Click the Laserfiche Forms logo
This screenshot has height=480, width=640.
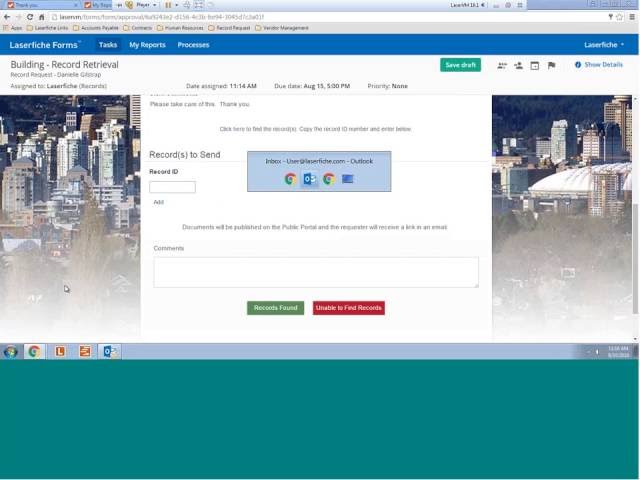click(44, 45)
